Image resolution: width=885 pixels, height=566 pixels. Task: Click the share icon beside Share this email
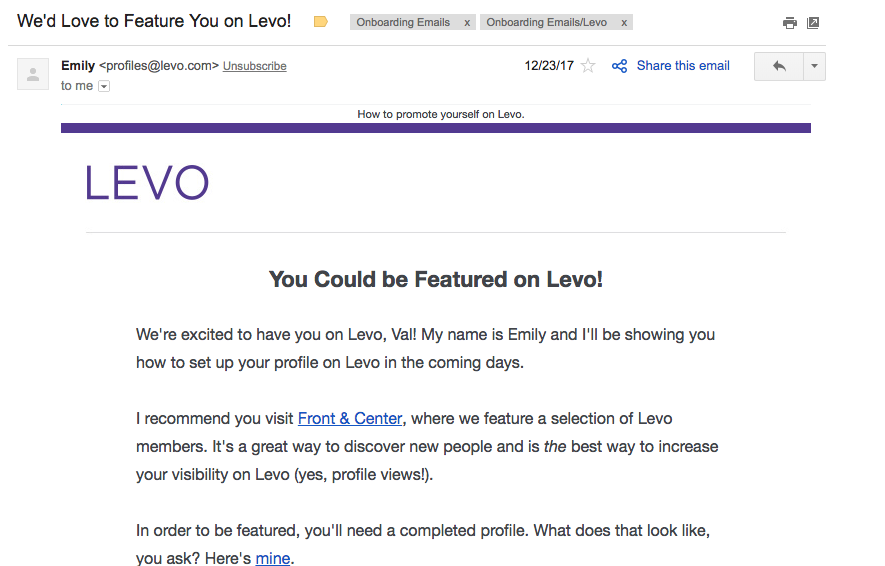coord(619,66)
